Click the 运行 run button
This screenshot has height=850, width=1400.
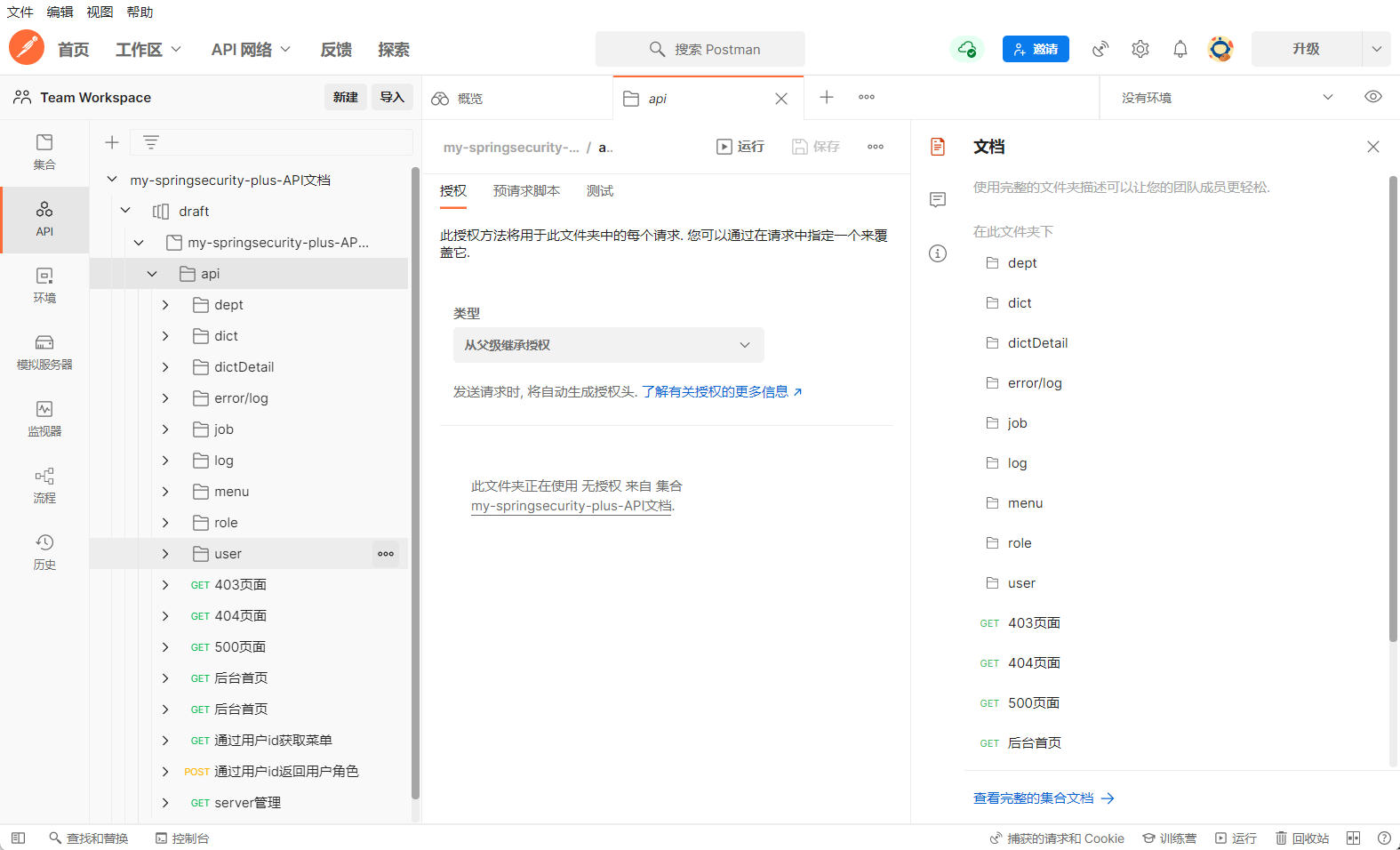[740, 147]
